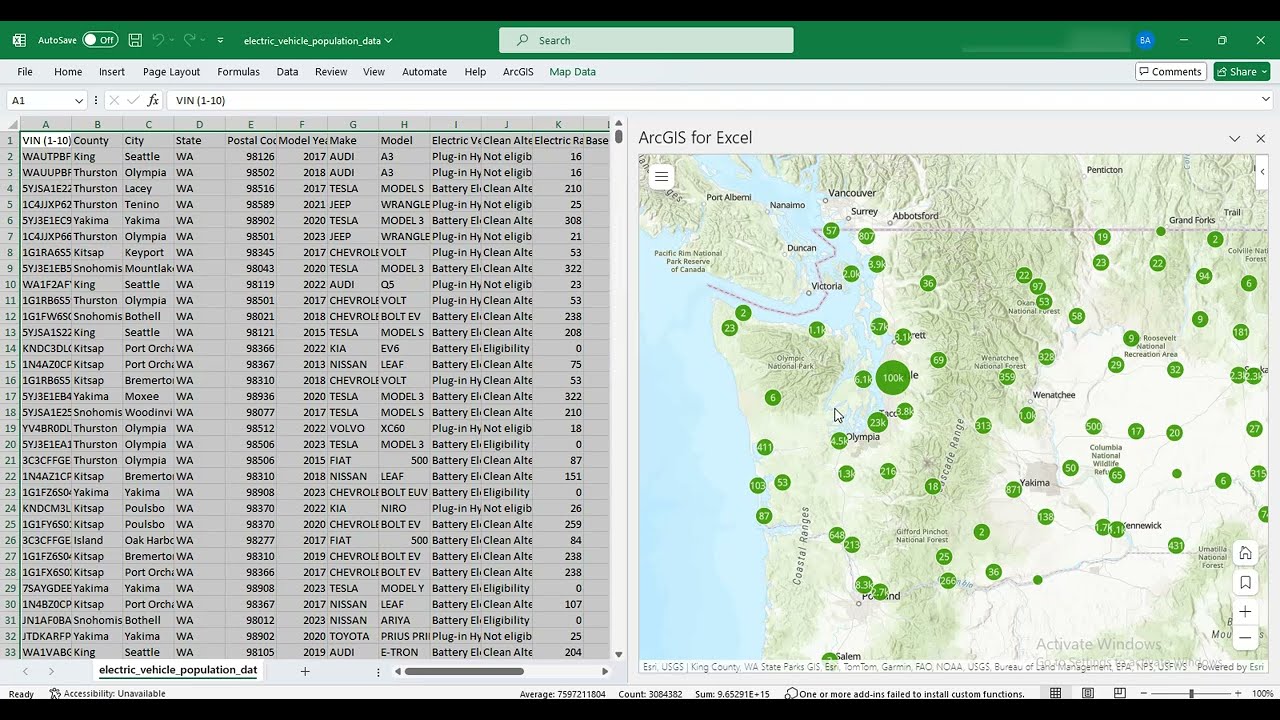This screenshot has width=1280, height=720.
Task: Expand the formula bar
Action: (x=1265, y=99)
